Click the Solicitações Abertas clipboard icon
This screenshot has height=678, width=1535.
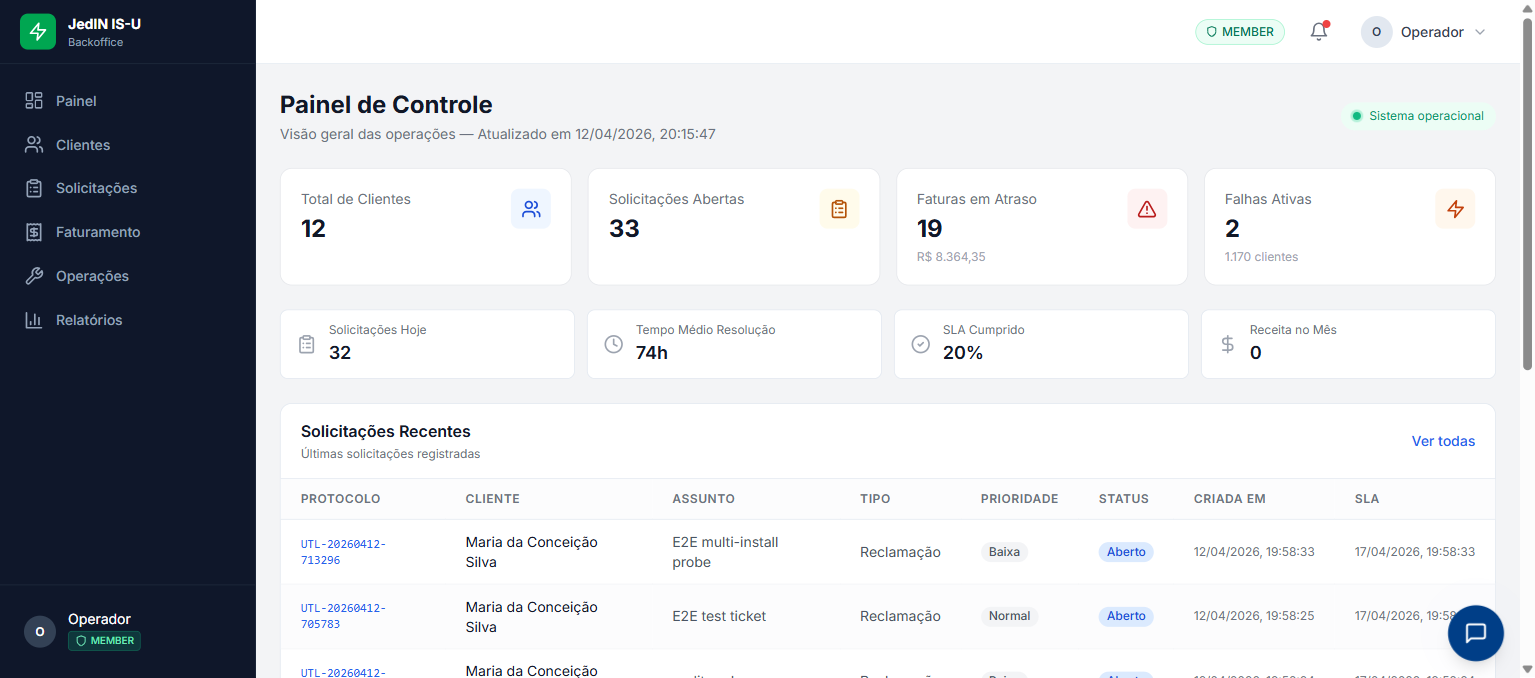pos(839,209)
